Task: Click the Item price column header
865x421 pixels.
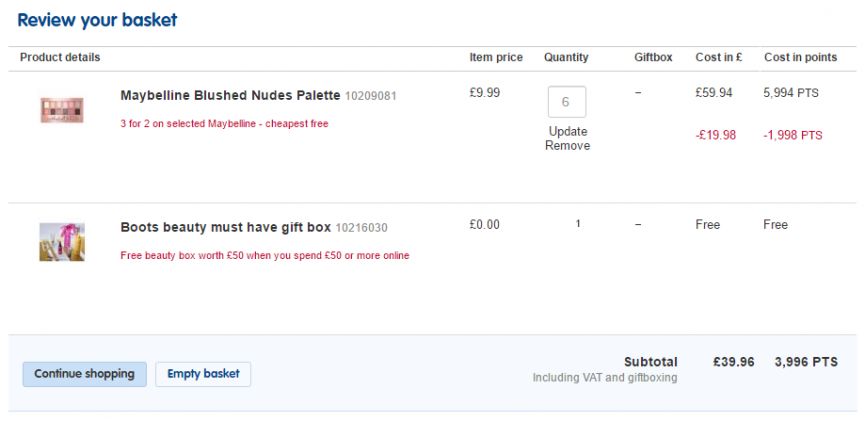Action: 496,57
